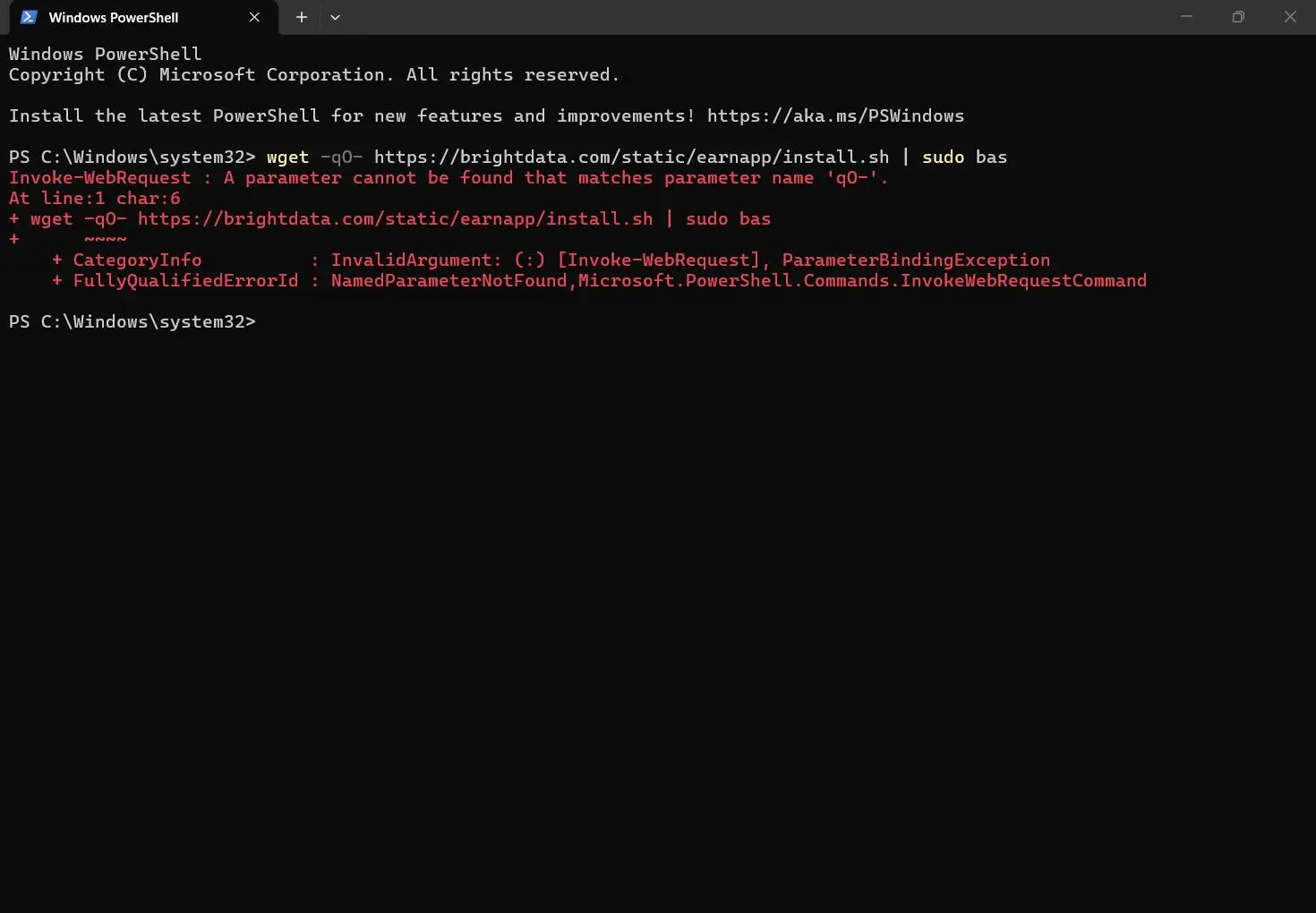This screenshot has height=913, width=1316.
Task: Click the 'FullyQualifiedErrorId' label
Action: 185,281
